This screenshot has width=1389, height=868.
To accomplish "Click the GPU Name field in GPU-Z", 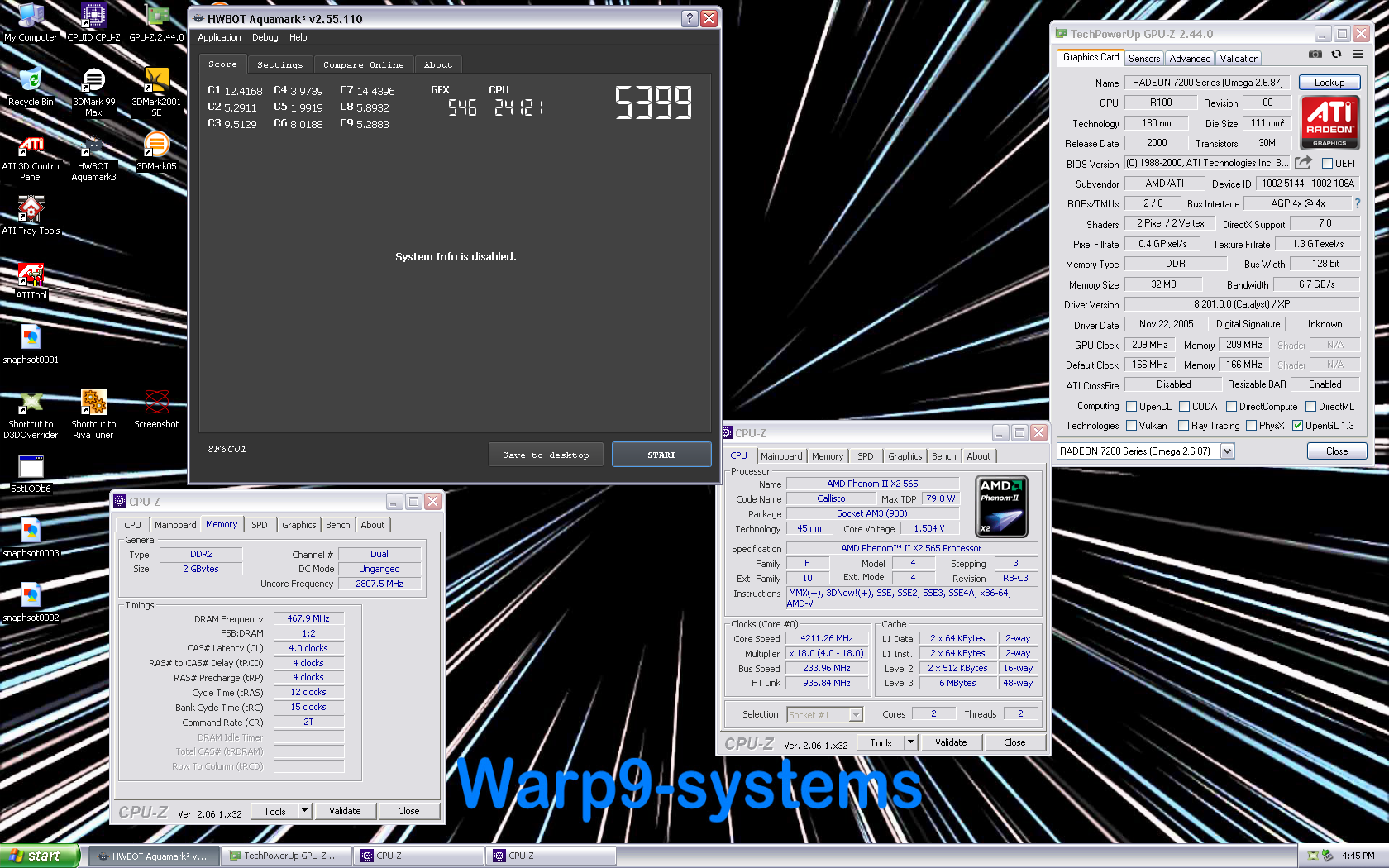I will (1207, 83).
